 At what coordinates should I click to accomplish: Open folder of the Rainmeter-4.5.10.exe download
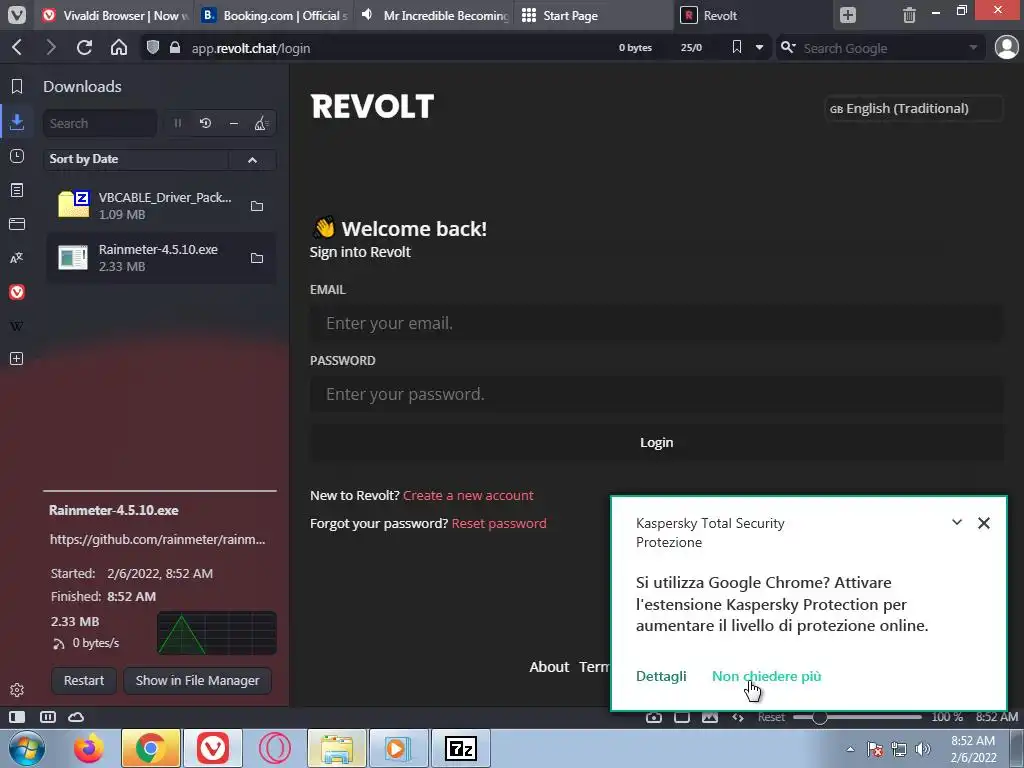pos(257,259)
